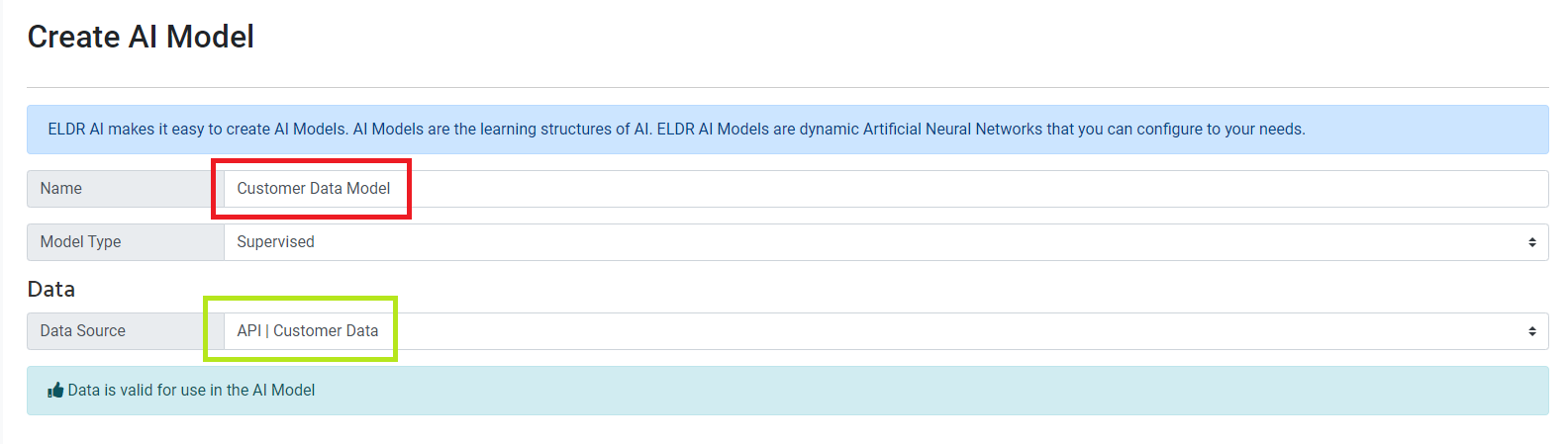The image size is (1568, 444).
Task: Click the "Name" field label
Action: tap(61, 189)
